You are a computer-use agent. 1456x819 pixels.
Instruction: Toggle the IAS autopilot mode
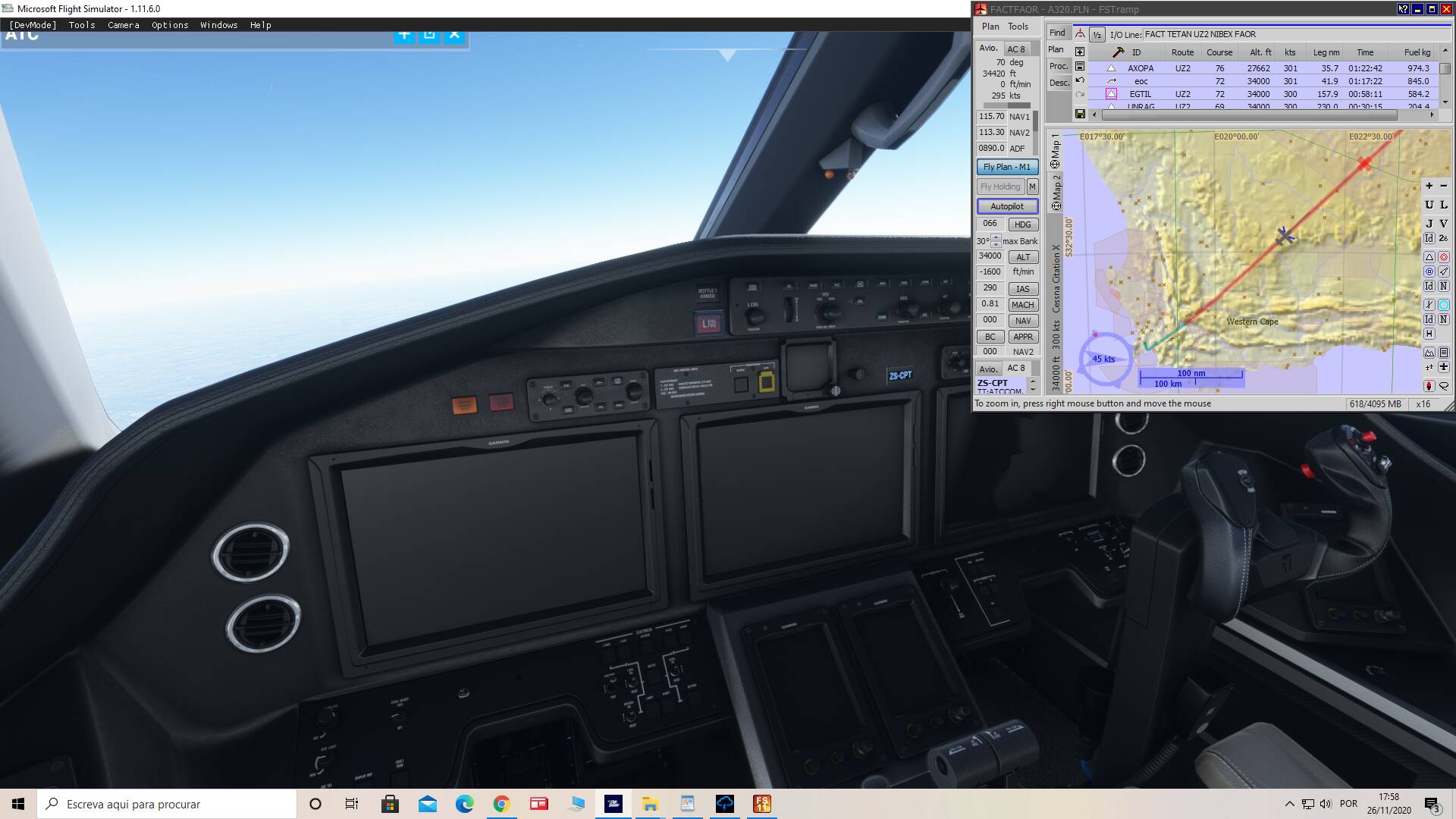1022,289
